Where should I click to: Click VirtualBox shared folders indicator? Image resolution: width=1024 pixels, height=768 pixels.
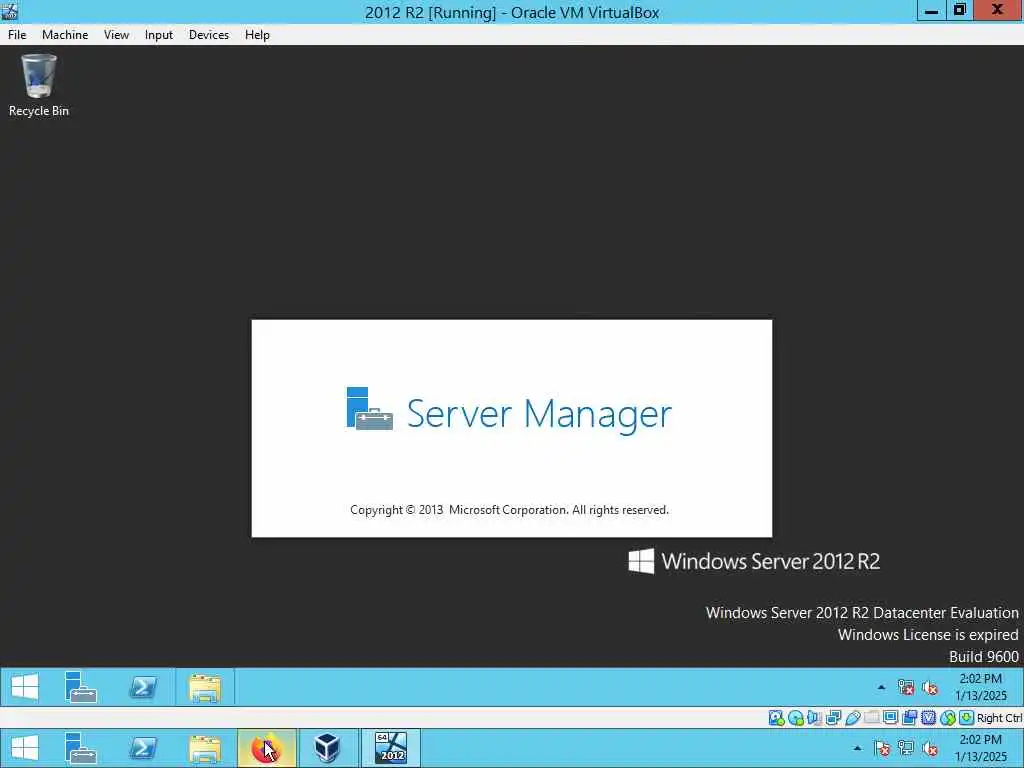tap(871, 718)
